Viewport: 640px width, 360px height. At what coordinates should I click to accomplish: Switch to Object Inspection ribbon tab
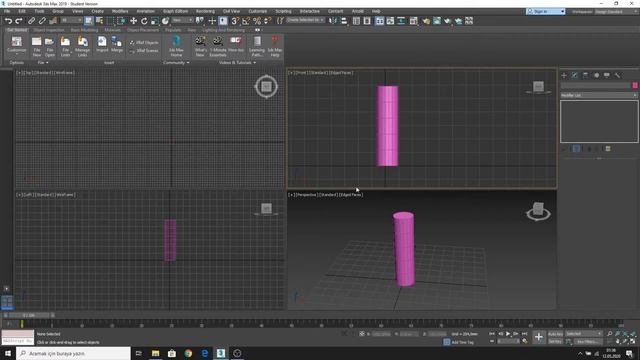49,30
